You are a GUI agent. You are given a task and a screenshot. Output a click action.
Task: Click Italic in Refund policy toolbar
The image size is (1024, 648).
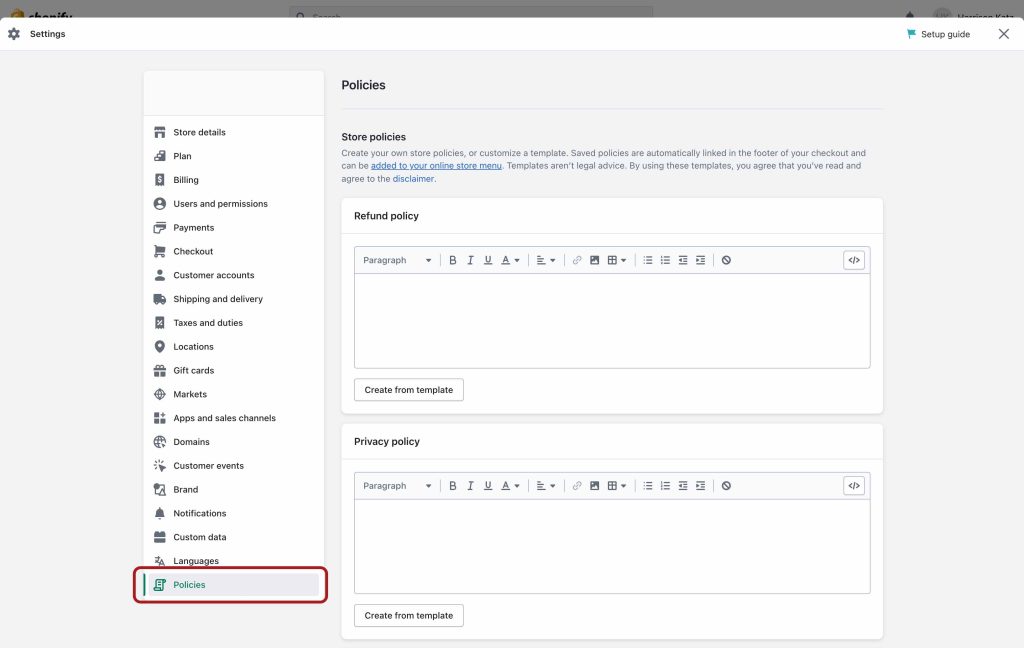[470, 260]
